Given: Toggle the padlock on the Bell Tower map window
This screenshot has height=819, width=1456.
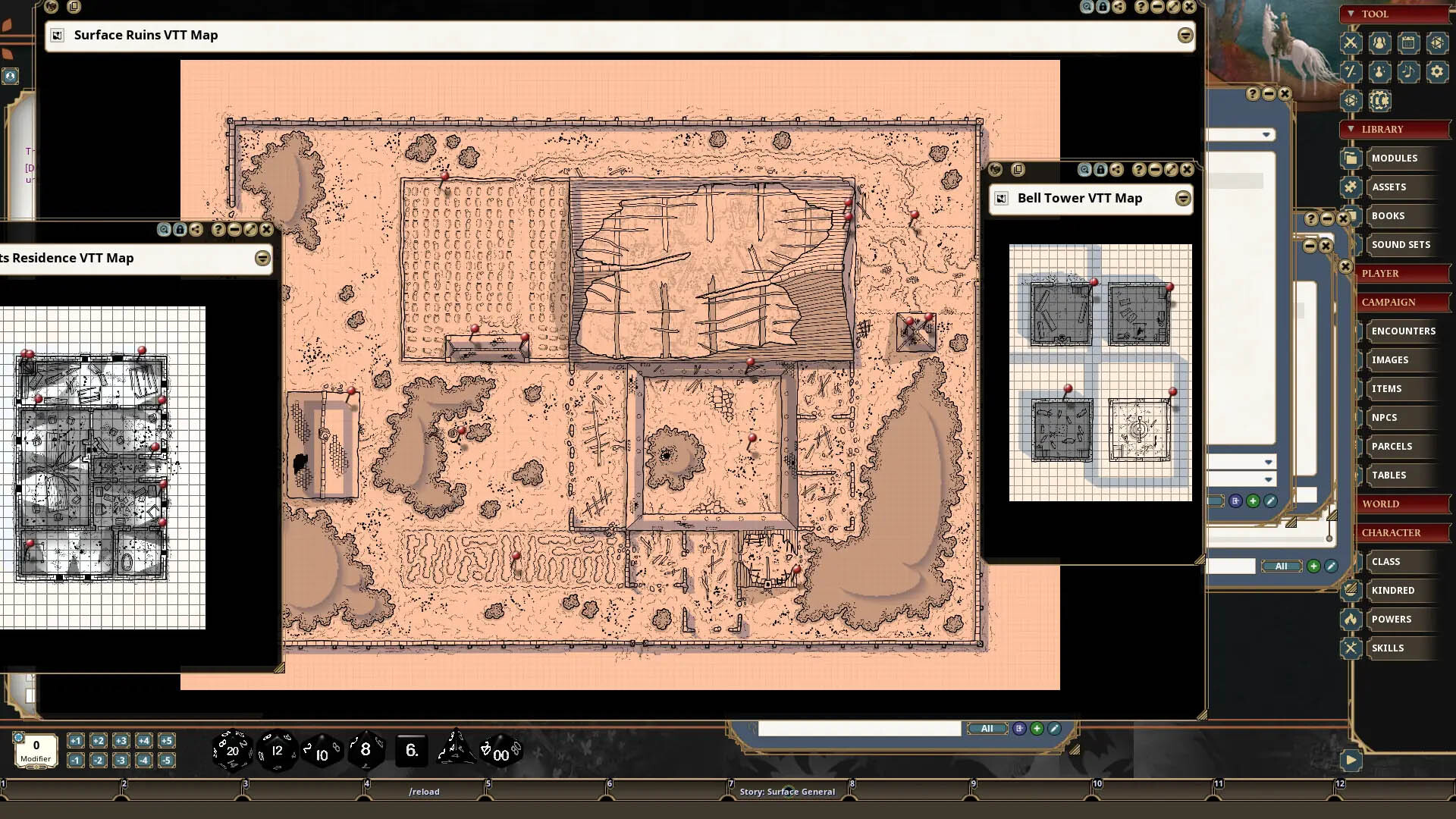Looking at the screenshot, I should pyautogui.click(x=1101, y=170).
